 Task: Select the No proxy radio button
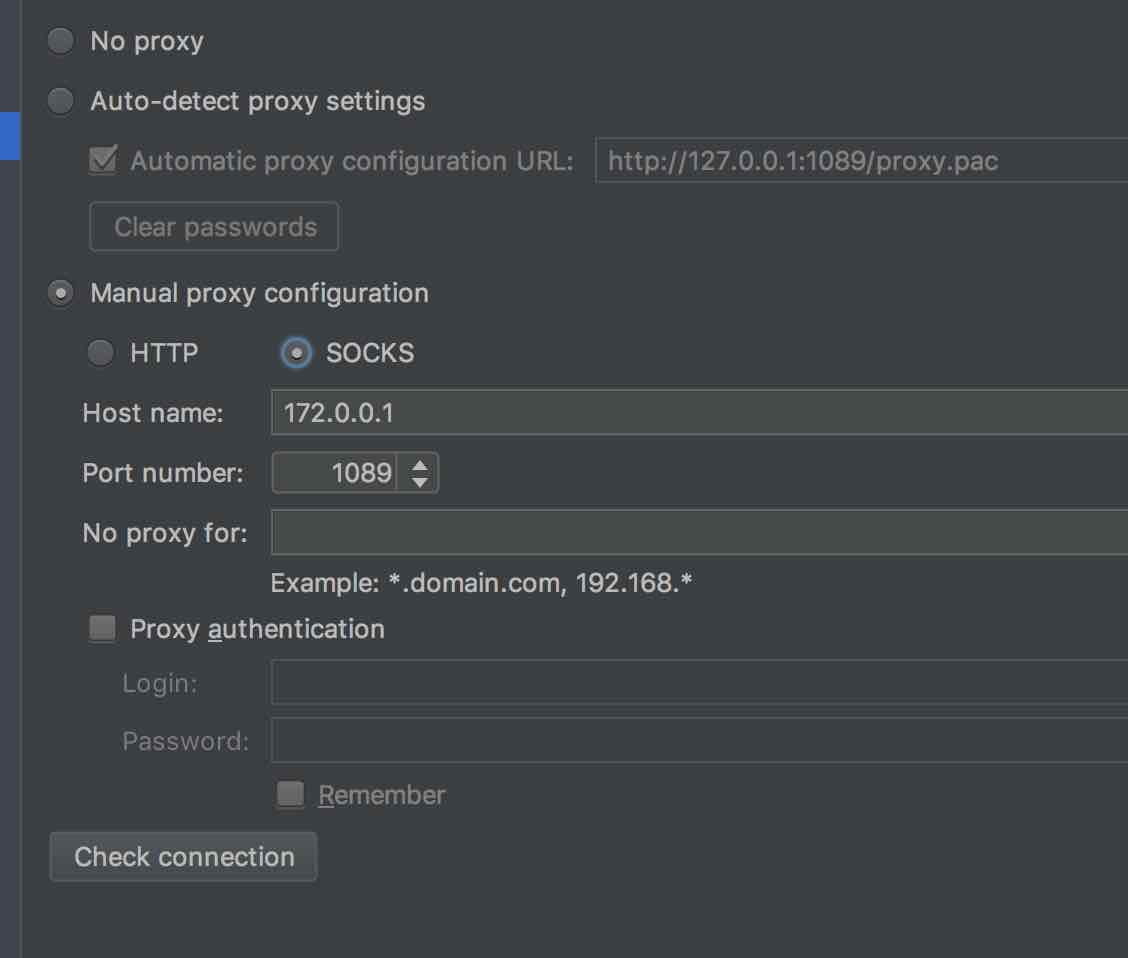point(60,41)
